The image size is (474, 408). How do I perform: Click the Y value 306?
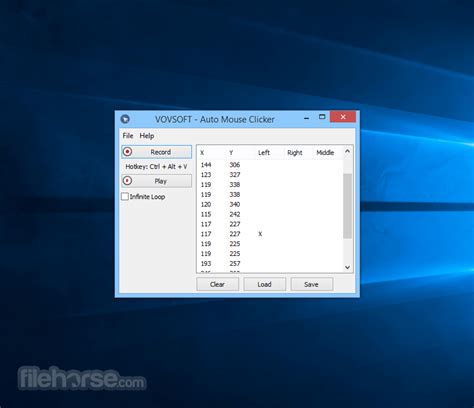coord(235,165)
